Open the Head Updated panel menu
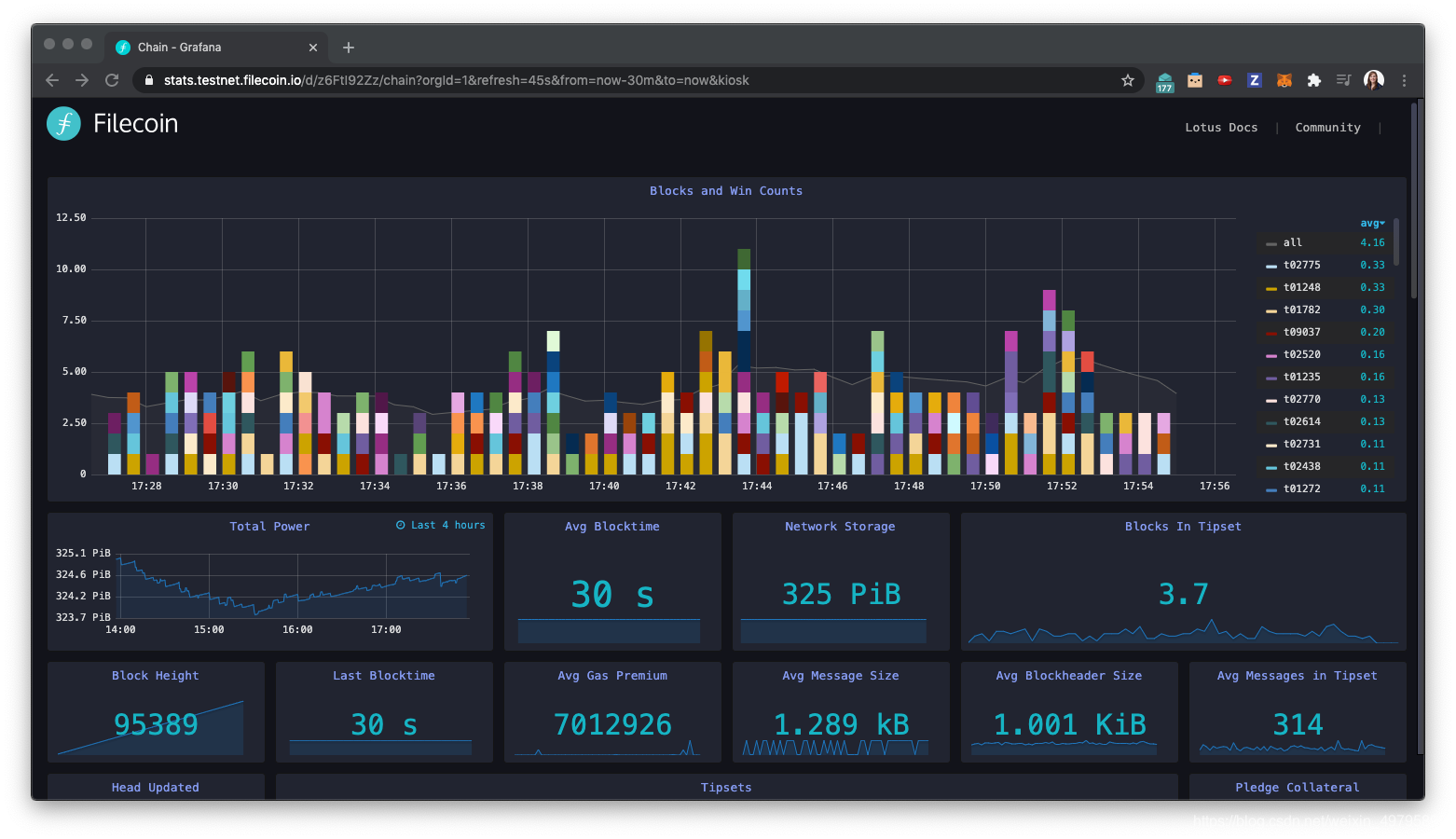Viewport: 1456px width, 839px height. coord(156,788)
